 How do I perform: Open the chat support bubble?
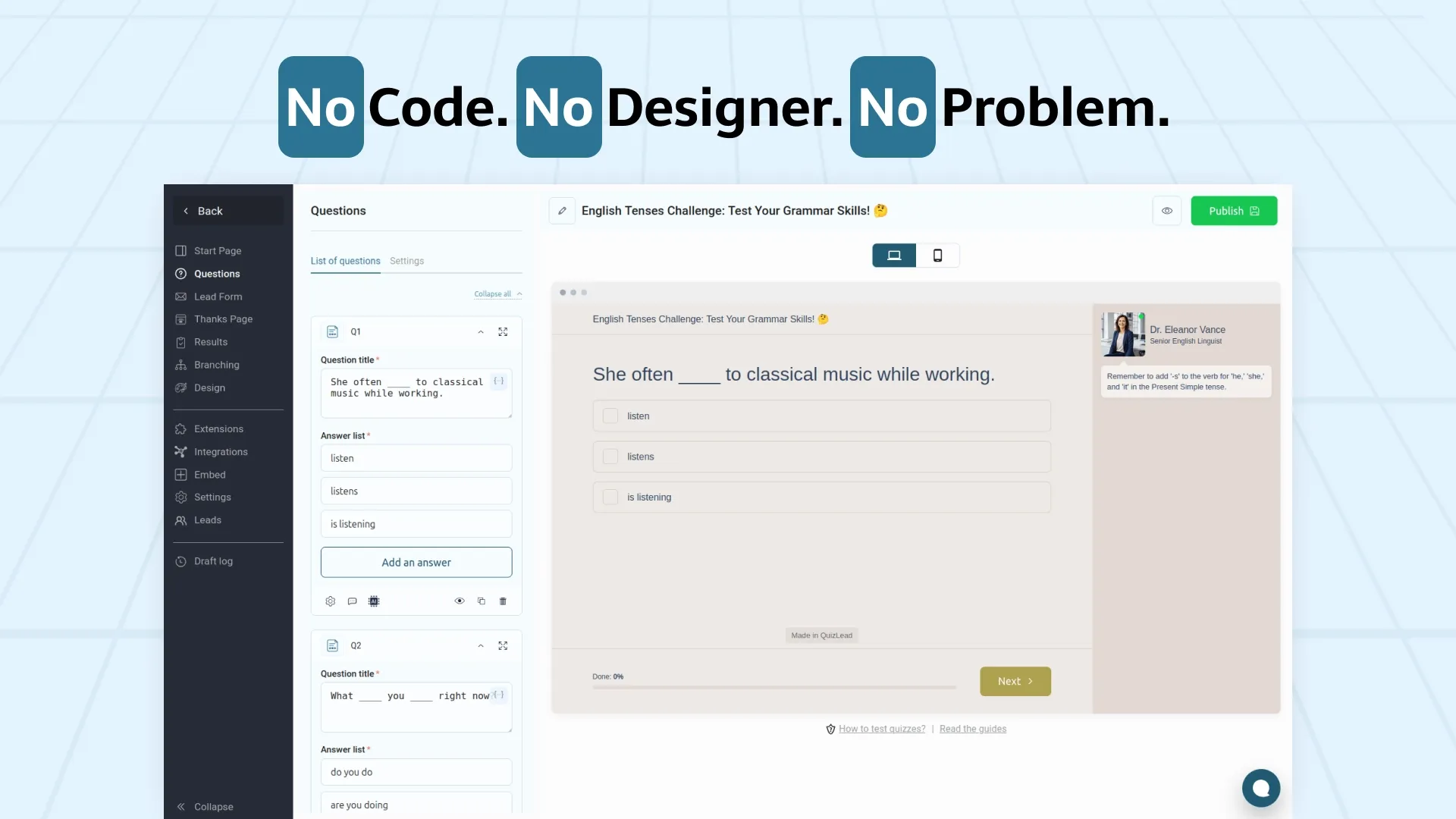(x=1260, y=788)
